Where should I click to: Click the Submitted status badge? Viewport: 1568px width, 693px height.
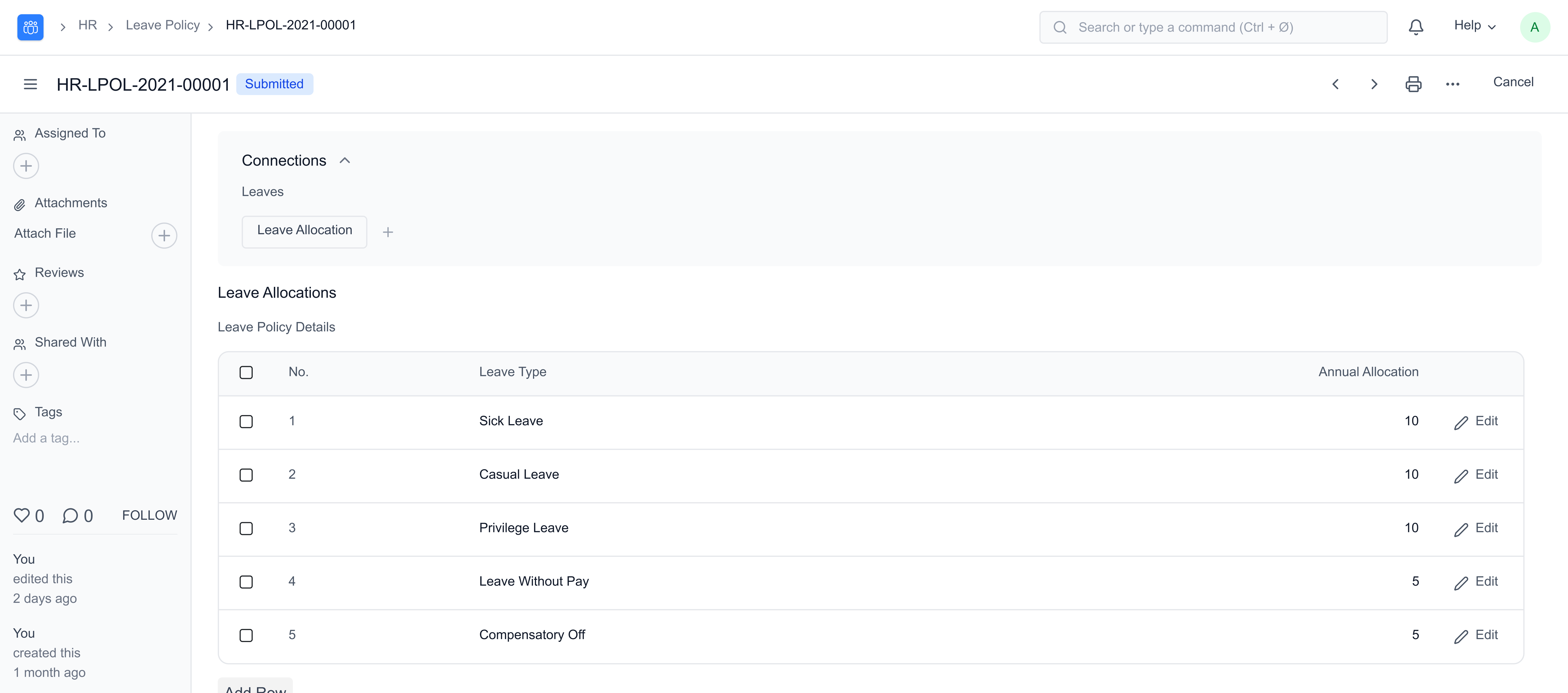tap(274, 84)
